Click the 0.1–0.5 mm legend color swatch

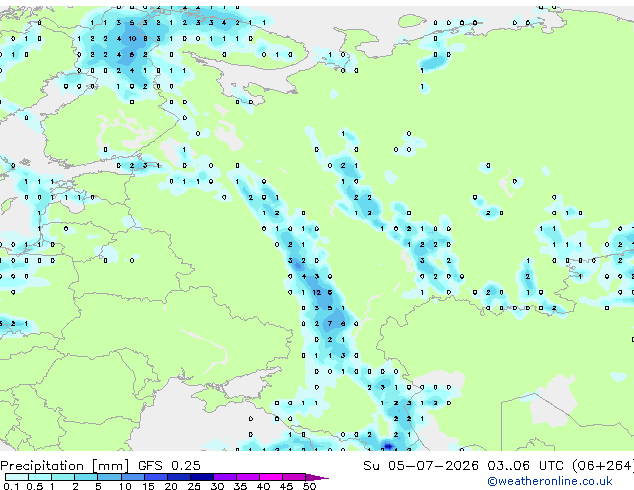click(x=17, y=477)
